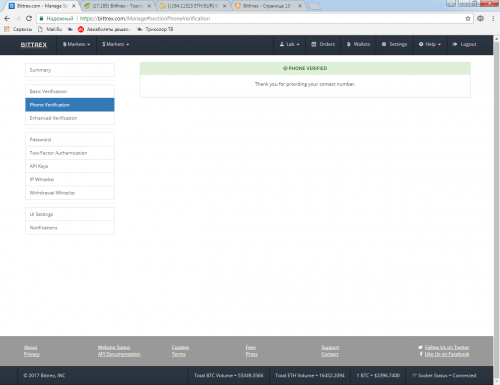Reload the page with refresh icon
Screen dimensions: 500x385
coord(29,18)
